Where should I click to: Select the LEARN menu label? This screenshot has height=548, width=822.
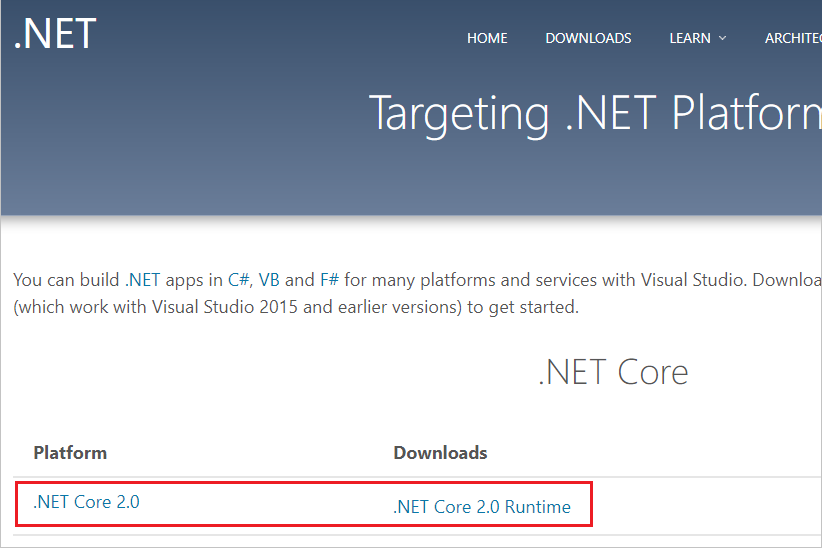[x=690, y=38]
